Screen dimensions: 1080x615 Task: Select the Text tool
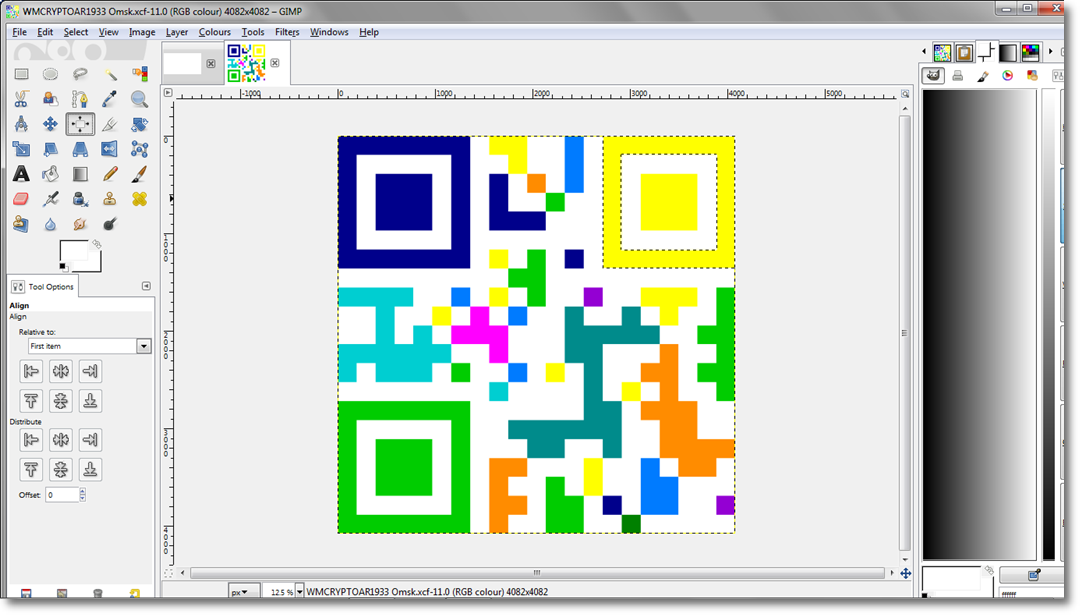[21, 174]
